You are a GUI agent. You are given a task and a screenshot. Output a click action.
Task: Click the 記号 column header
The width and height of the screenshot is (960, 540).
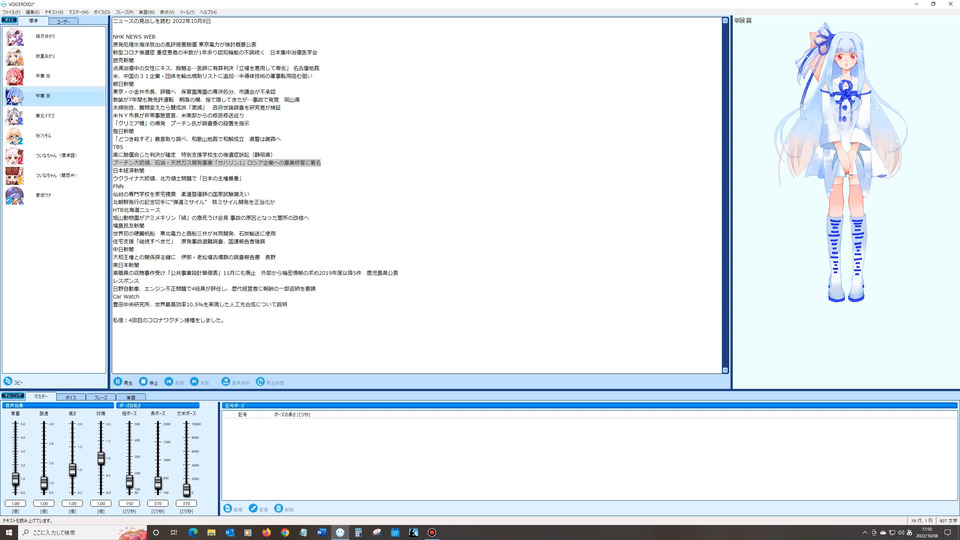tap(242, 414)
